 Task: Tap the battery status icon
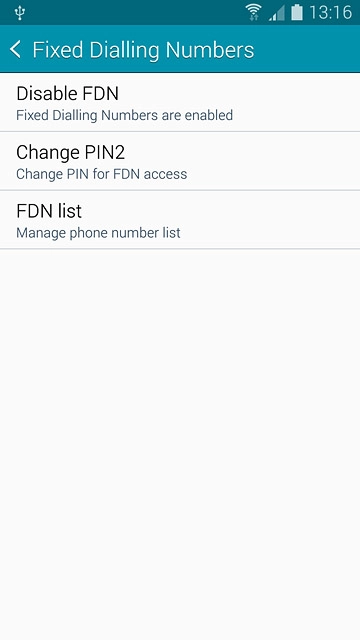[297, 12]
